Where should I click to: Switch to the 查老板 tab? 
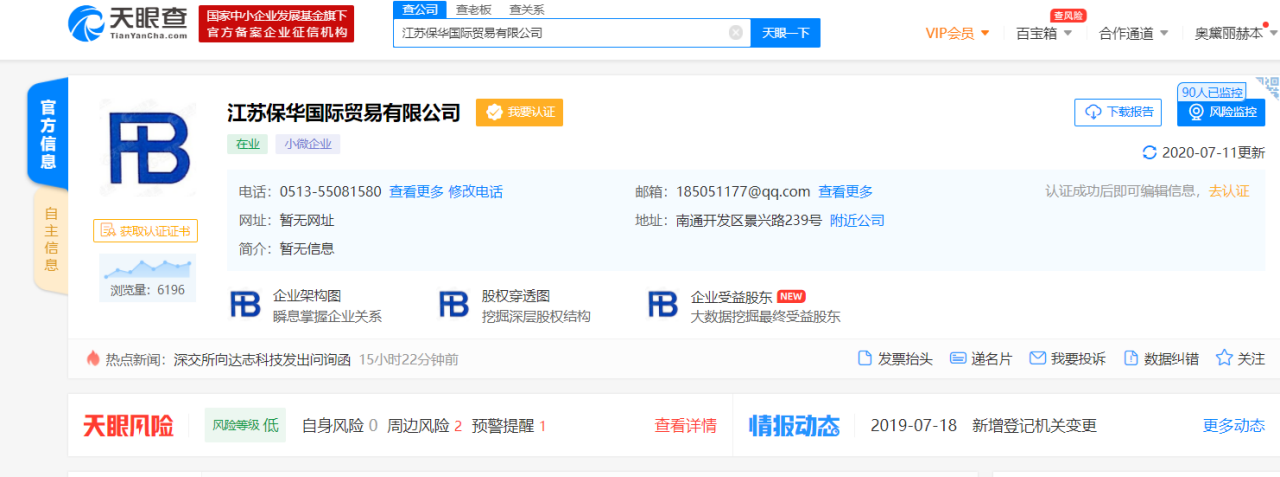(473, 9)
